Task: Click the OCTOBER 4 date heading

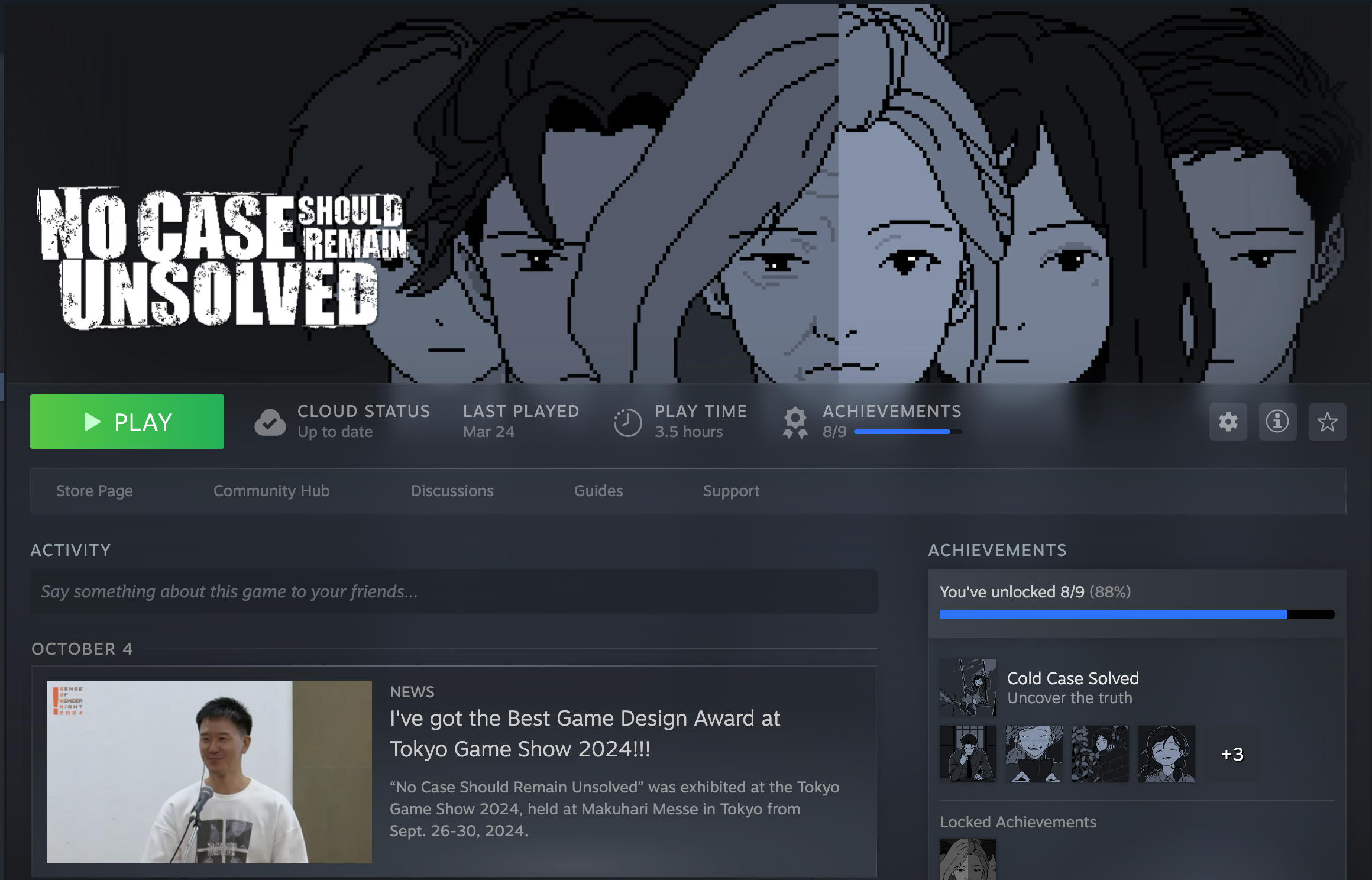Action: pos(82,649)
